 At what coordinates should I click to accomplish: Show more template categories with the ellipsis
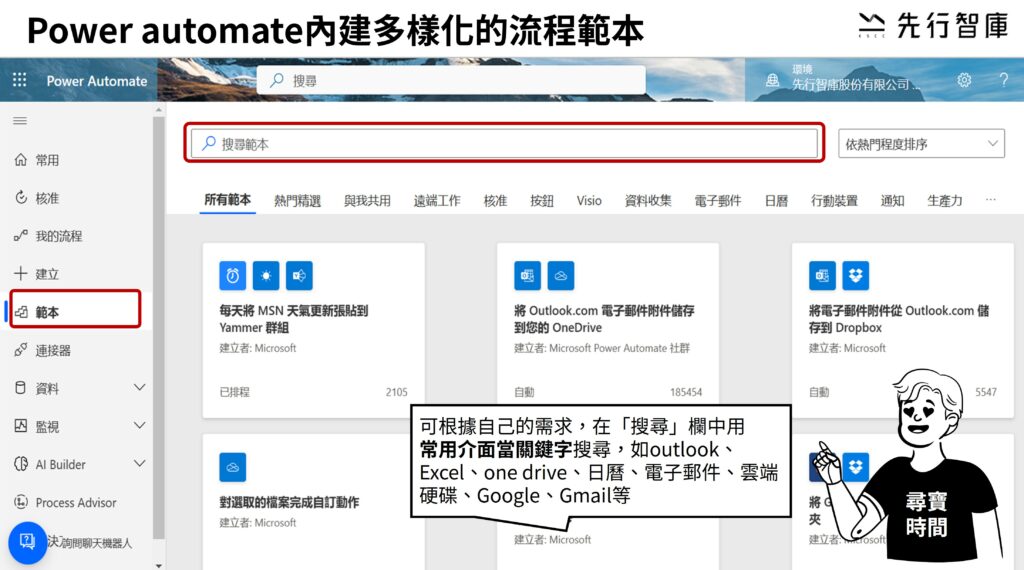click(991, 200)
